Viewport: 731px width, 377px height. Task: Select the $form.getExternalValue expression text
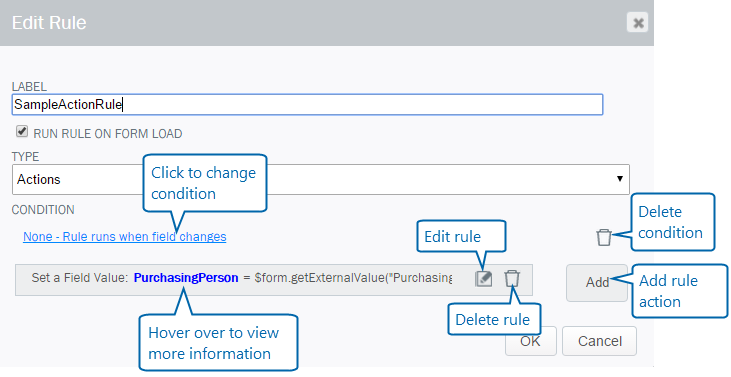coord(353,278)
